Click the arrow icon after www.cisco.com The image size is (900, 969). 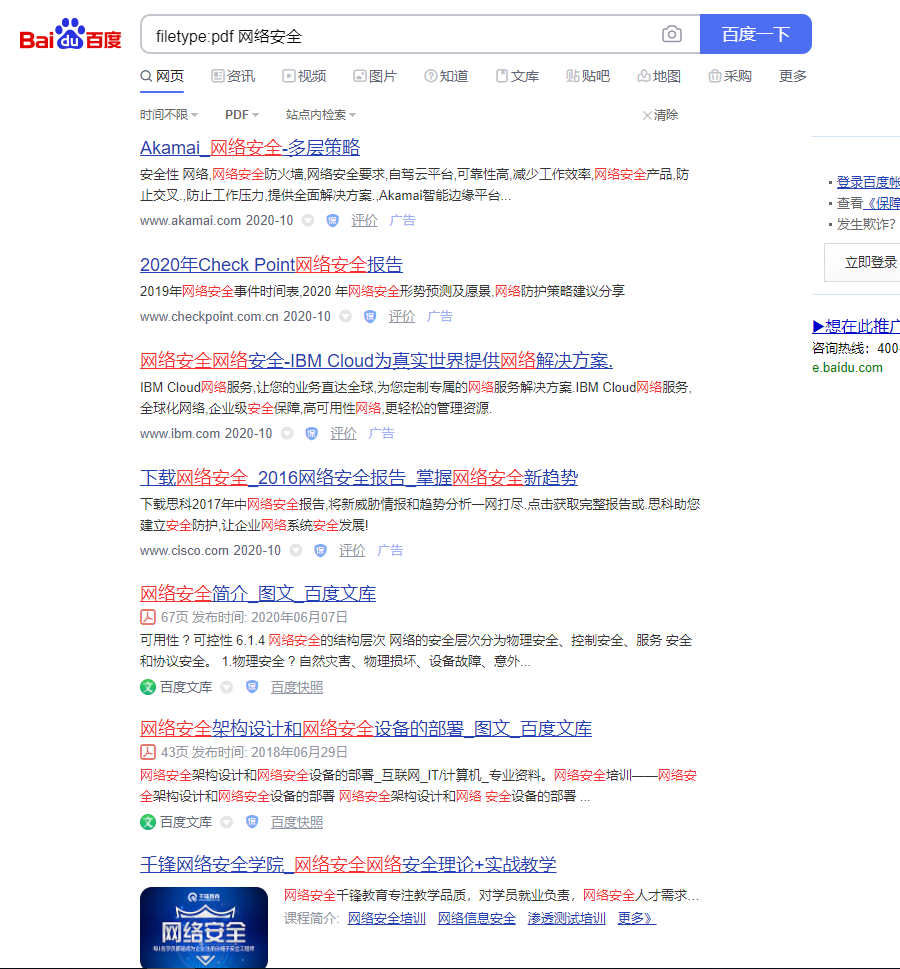pyautogui.click(x=296, y=550)
